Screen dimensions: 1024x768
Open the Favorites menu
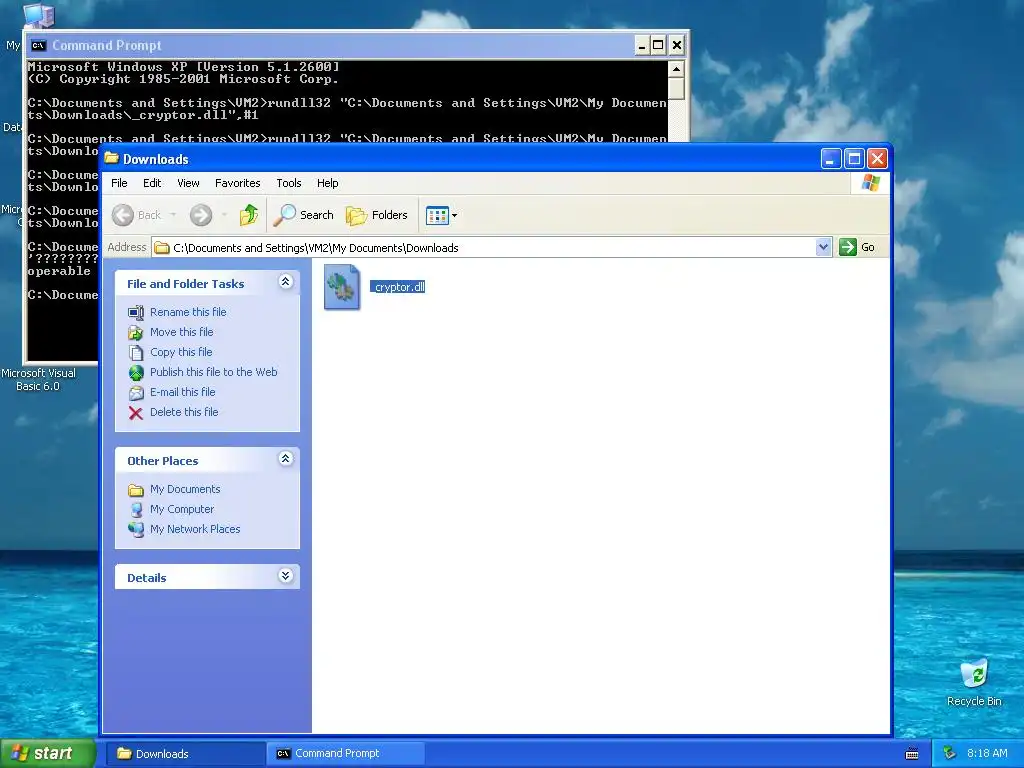click(x=238, y=183)
